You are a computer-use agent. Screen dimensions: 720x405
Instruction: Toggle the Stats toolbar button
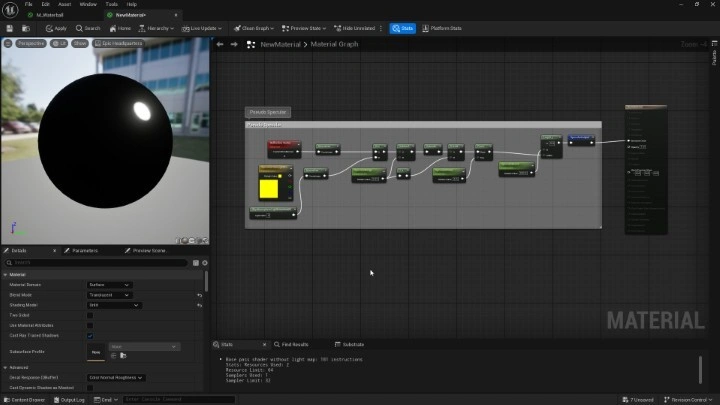tap(403, 28)
